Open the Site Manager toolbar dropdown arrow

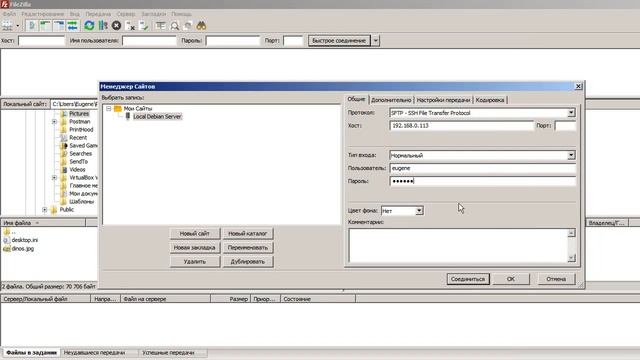click(18, 26)
